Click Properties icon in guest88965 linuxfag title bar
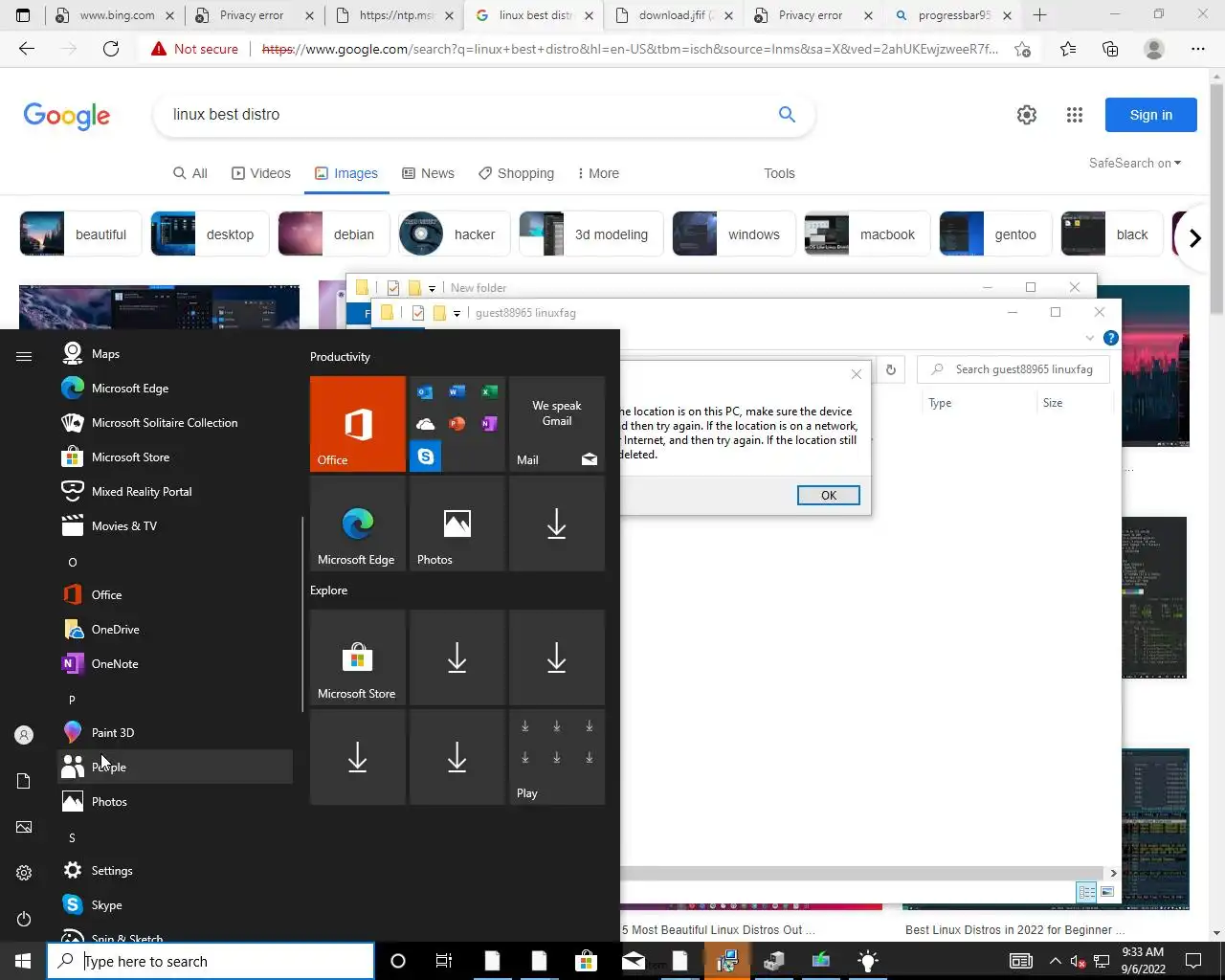1225x980 pixels. click(x=418, y=313)
